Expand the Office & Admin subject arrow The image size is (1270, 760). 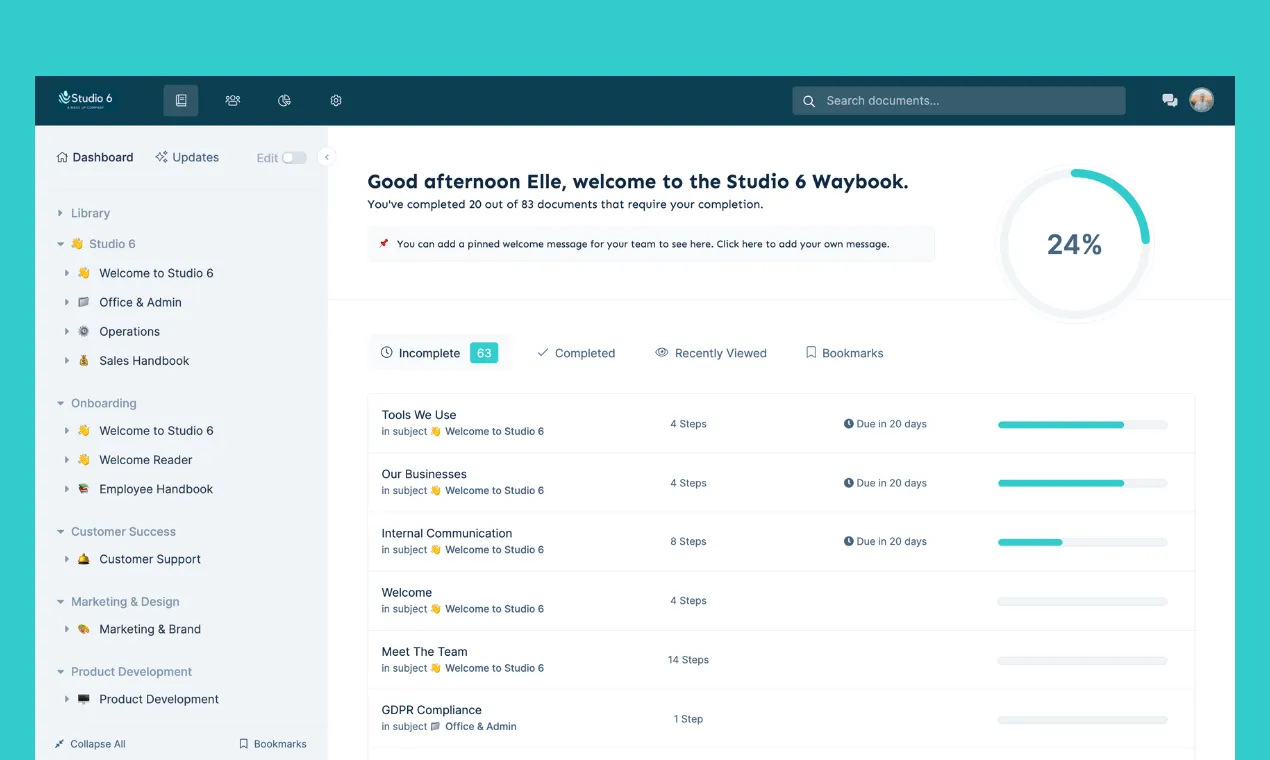tap(67, 302)
